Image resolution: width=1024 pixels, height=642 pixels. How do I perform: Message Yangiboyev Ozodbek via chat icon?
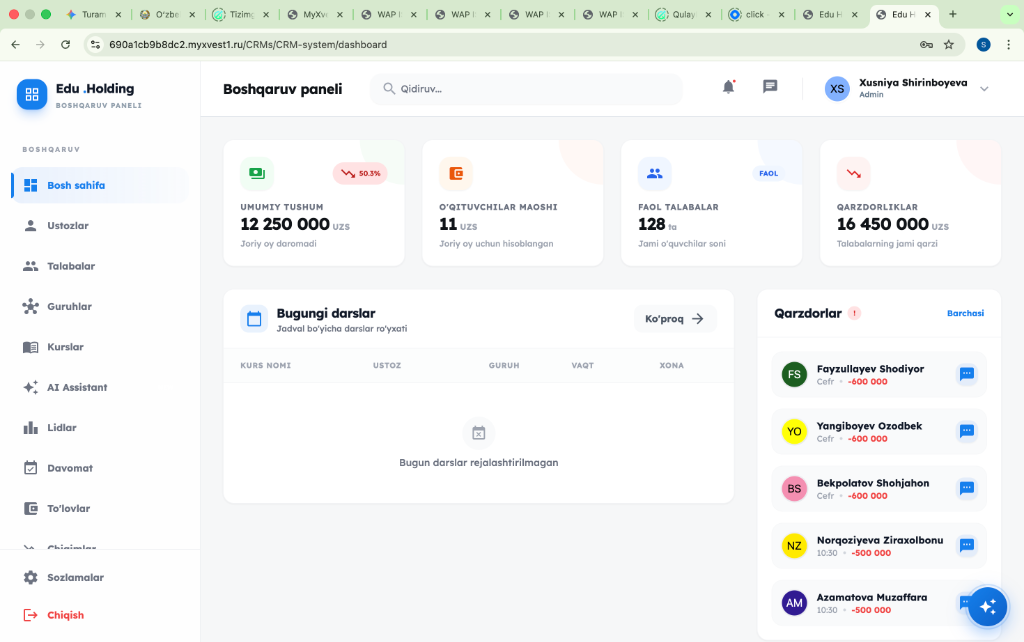click(967, 431)
